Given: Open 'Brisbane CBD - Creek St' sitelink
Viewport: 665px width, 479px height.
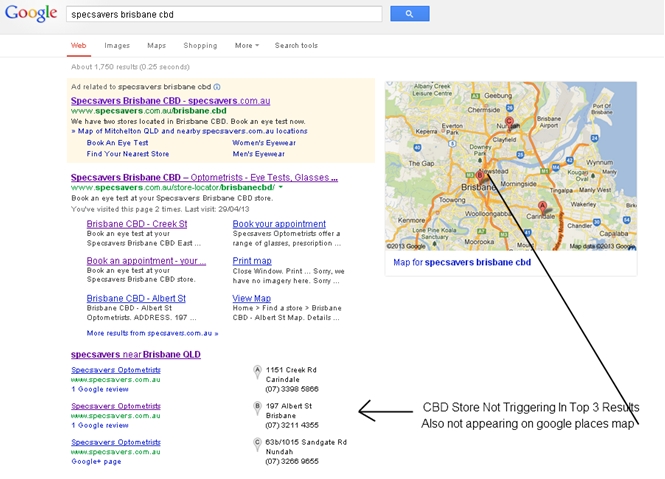Looking at the screenshot, I should 137,224.
